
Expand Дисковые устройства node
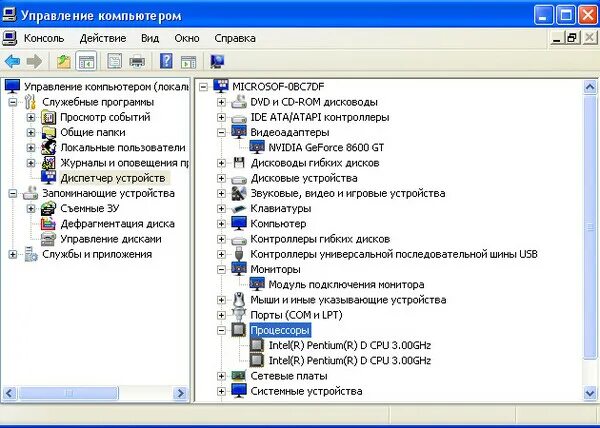221,178
